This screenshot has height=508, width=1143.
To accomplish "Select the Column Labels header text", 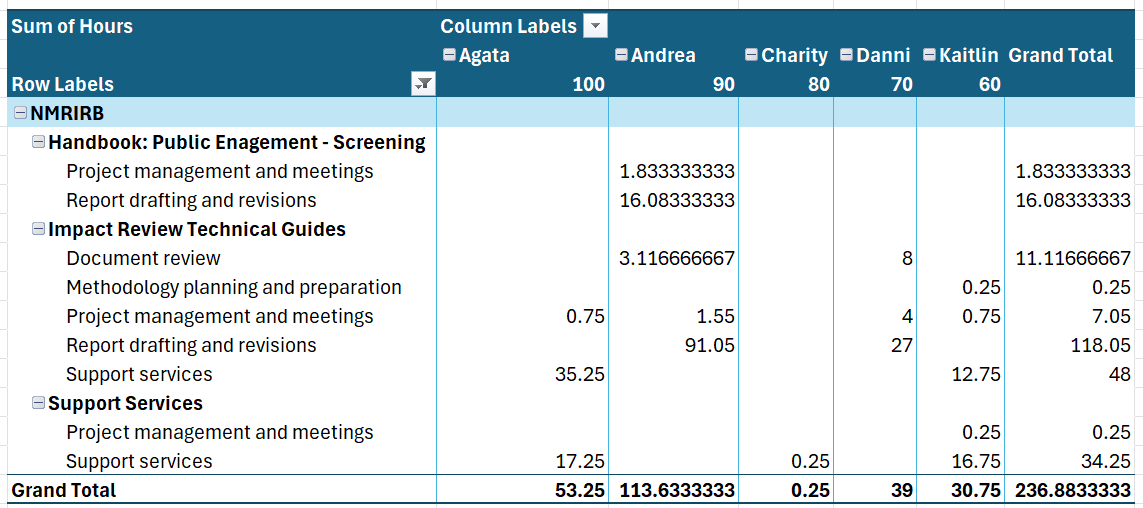I will [509, 27].
